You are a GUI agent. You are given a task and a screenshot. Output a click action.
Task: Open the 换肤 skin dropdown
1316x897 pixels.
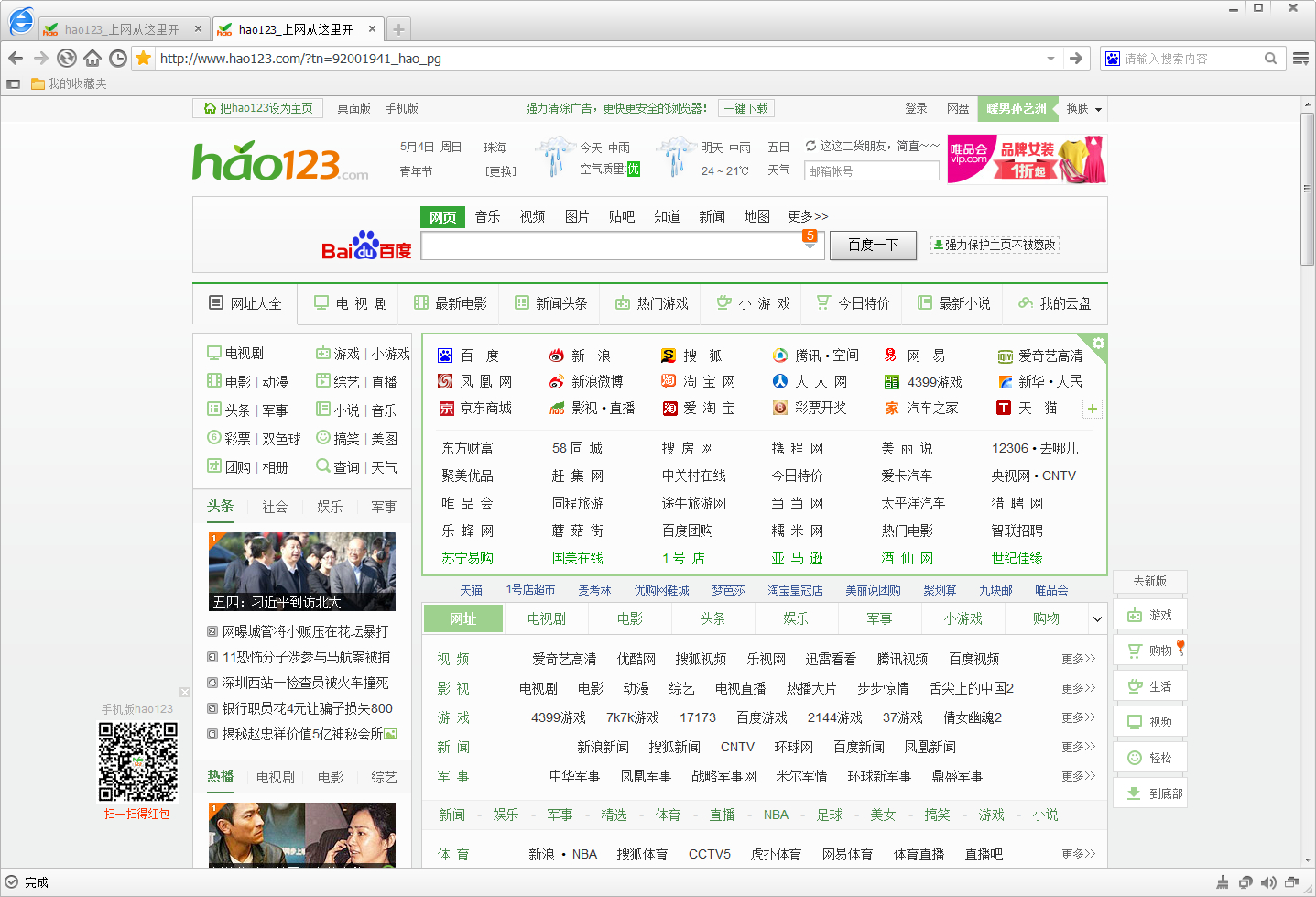click(1084, 108)
